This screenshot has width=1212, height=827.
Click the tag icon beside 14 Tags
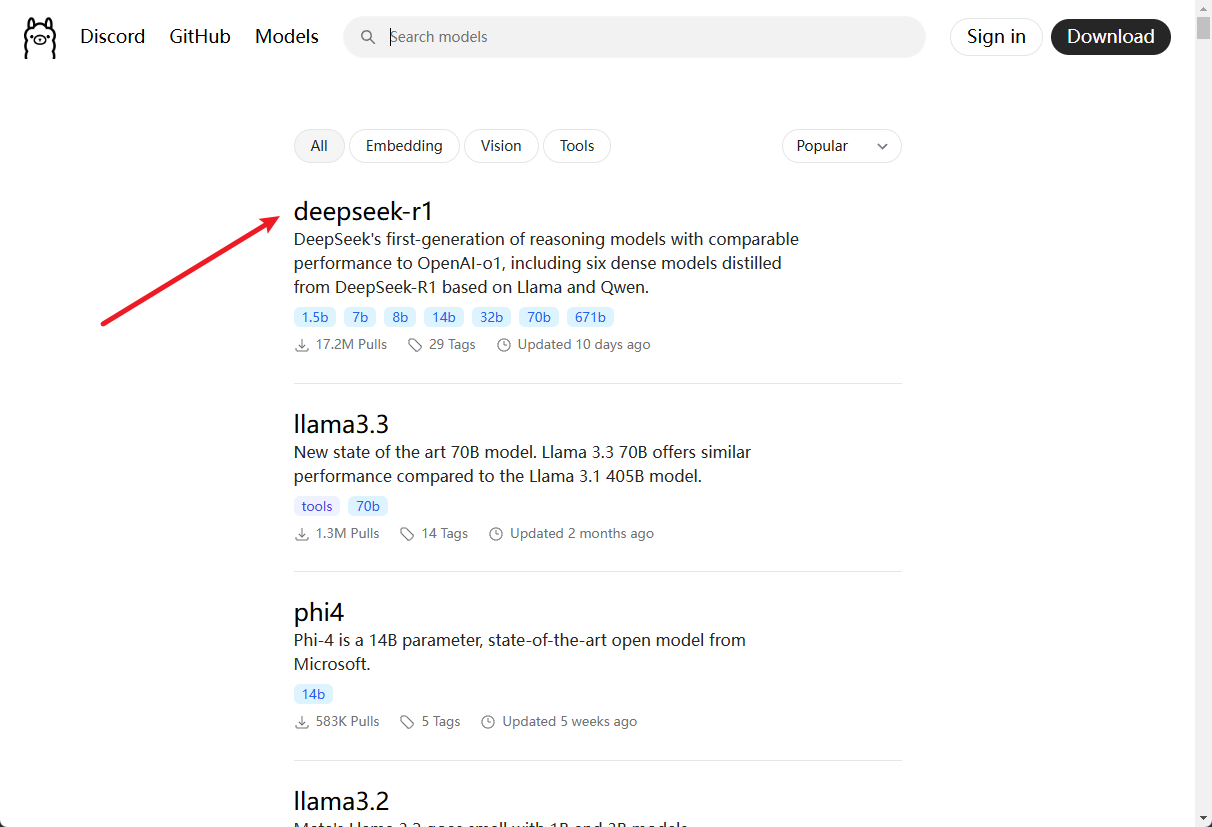coord(407,534)
